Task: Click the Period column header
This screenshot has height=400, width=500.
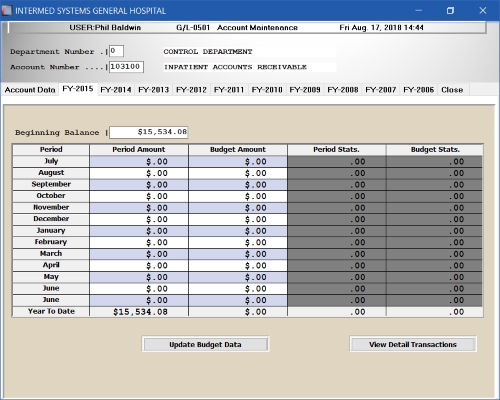Action: point(51,149)
